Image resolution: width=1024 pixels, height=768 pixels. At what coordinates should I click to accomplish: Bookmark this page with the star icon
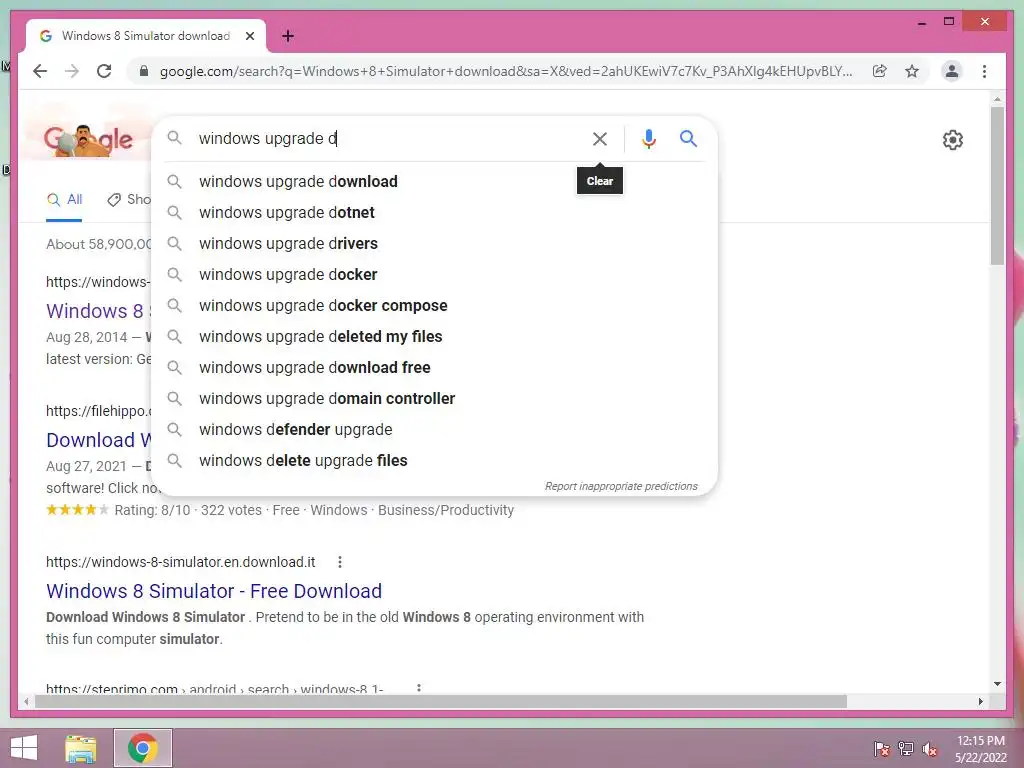(x=912, y=71)
